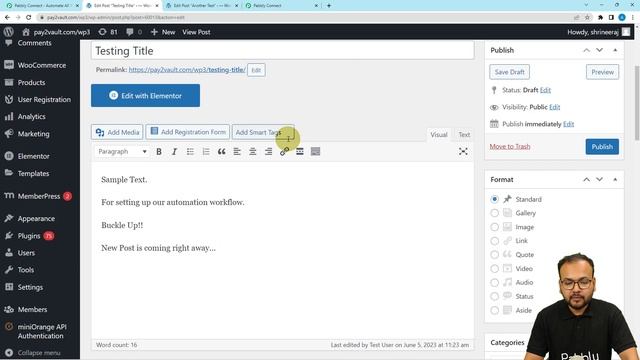This screenshot has width=640, height=360.
Task: Open updates count 81
Action: click(108, 32)
